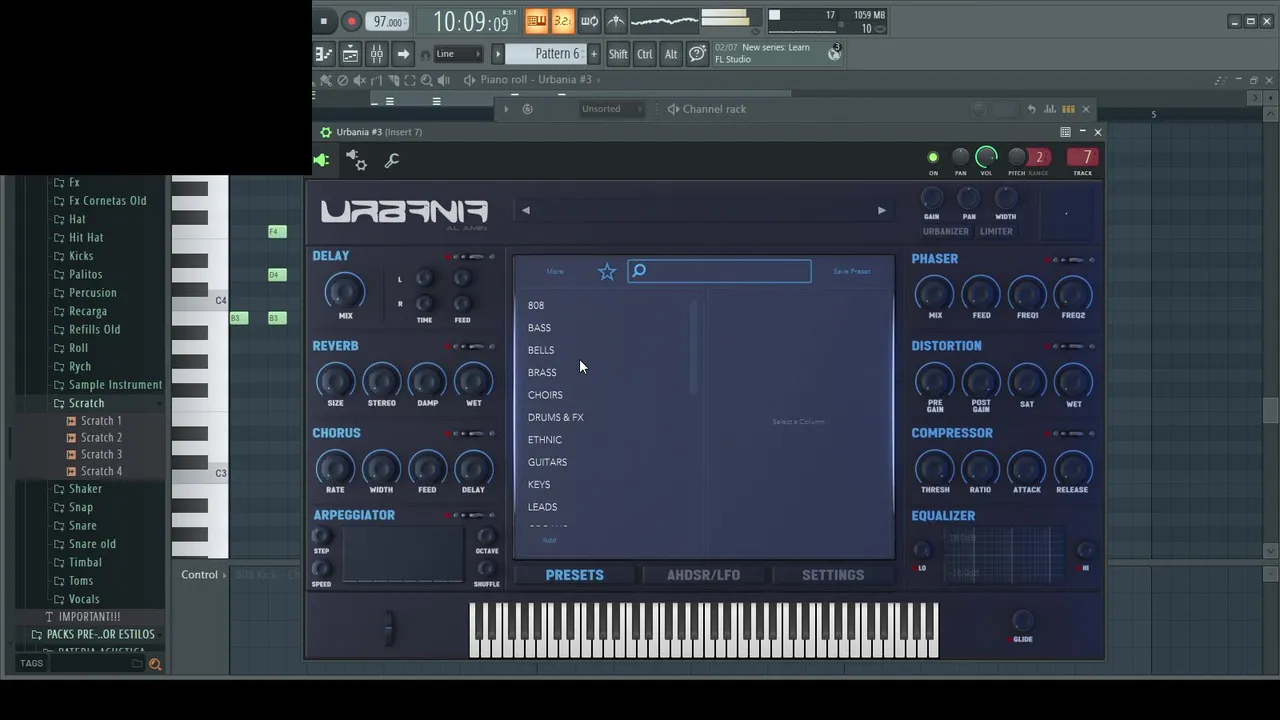Image resolution: width=1280 pixels, height=720 pixels.
Task: Expand the Sample Instrument folder
Action: click(115, 385)
